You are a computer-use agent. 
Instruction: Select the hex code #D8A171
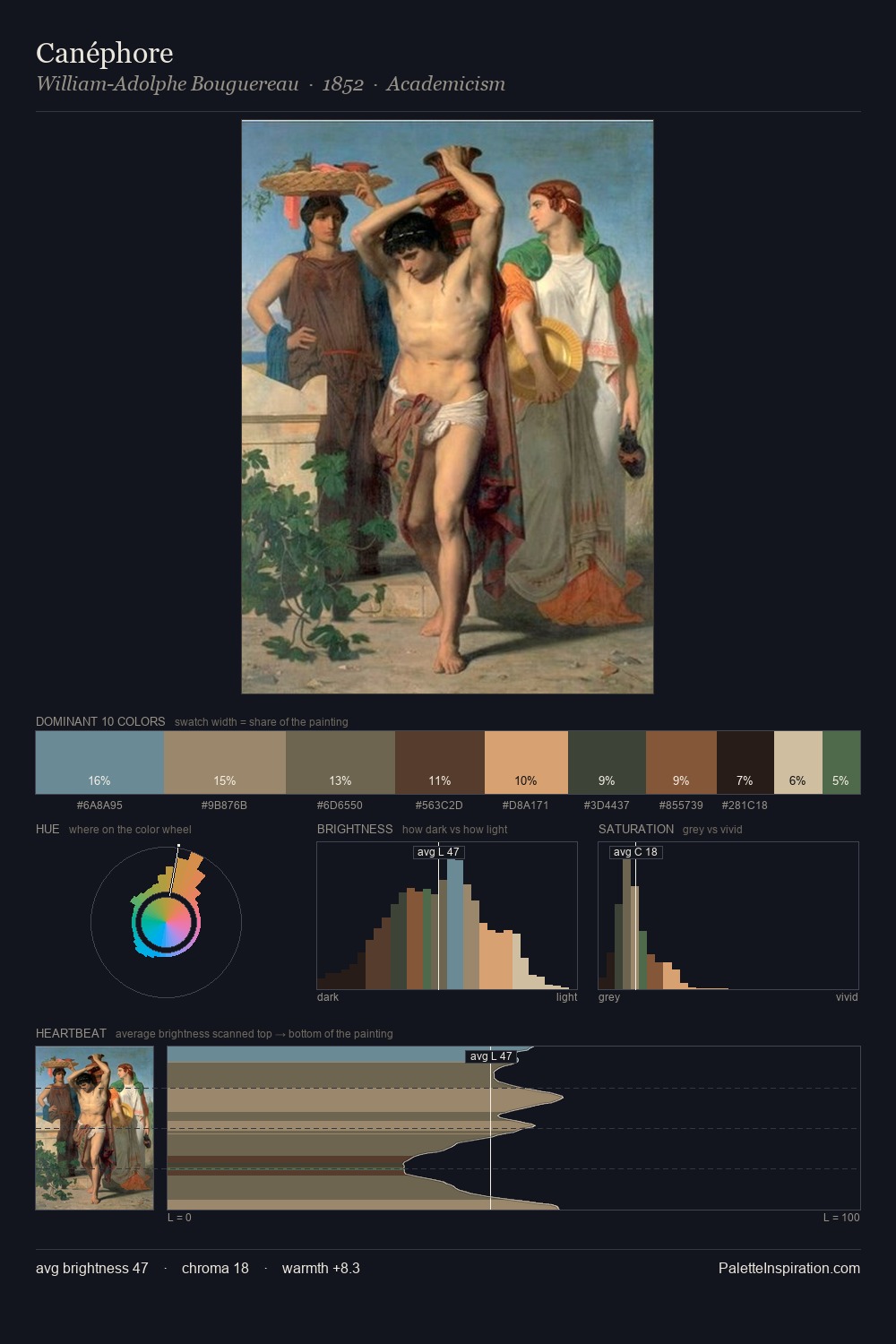(x=526, y=806)
